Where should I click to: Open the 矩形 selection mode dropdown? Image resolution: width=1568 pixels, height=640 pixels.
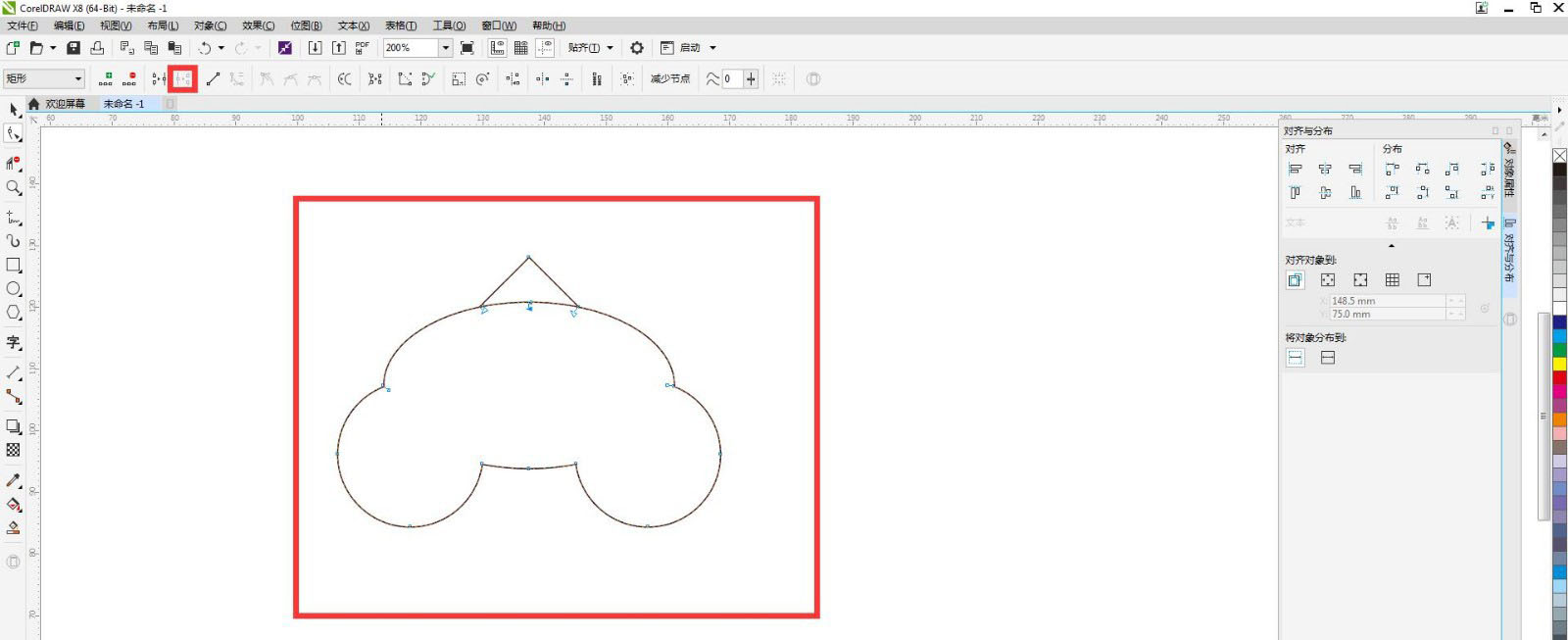[77, 79]
